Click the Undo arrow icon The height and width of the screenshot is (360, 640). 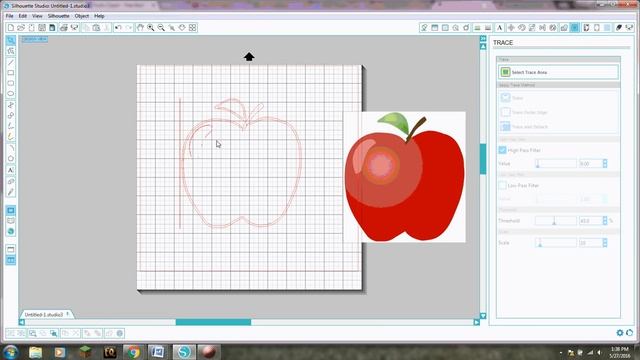[x=118, y=27]
